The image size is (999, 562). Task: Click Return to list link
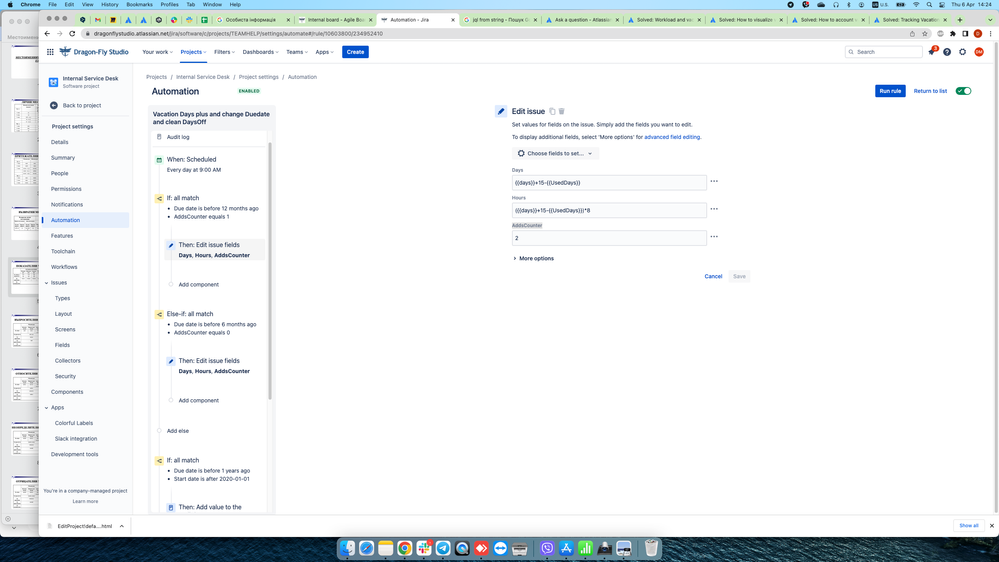[930, 91]
